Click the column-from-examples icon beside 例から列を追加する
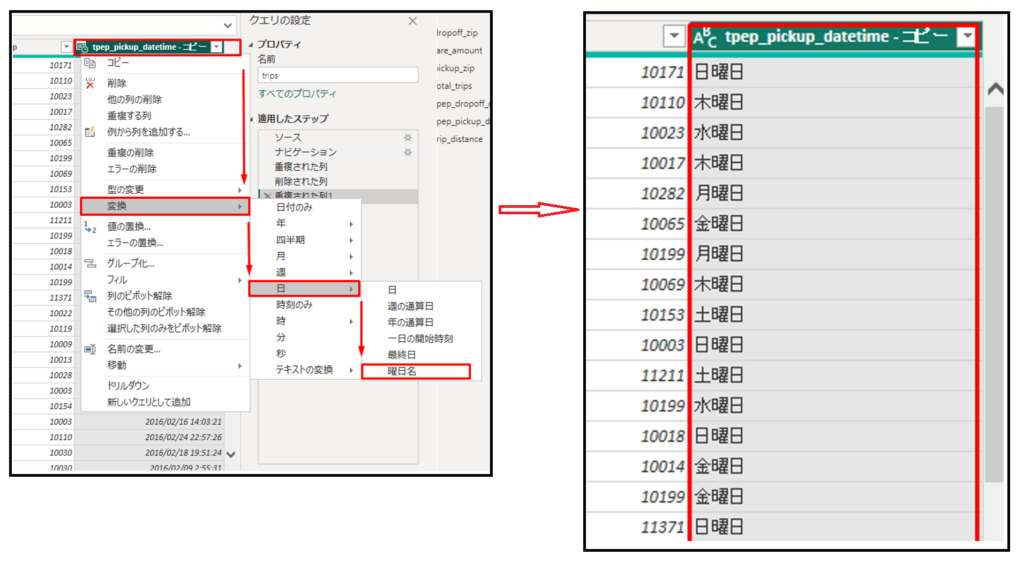The width and height of the screenshot is (1024, 571). (90, 132)
